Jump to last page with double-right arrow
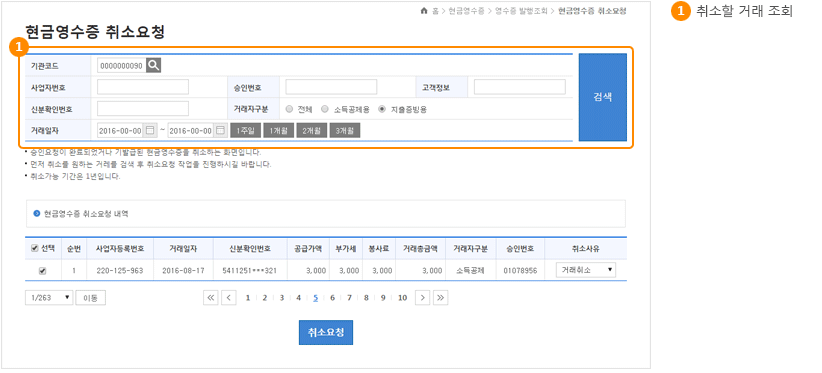The height and width of the screenshot is (373, 822). pos(440,298)
